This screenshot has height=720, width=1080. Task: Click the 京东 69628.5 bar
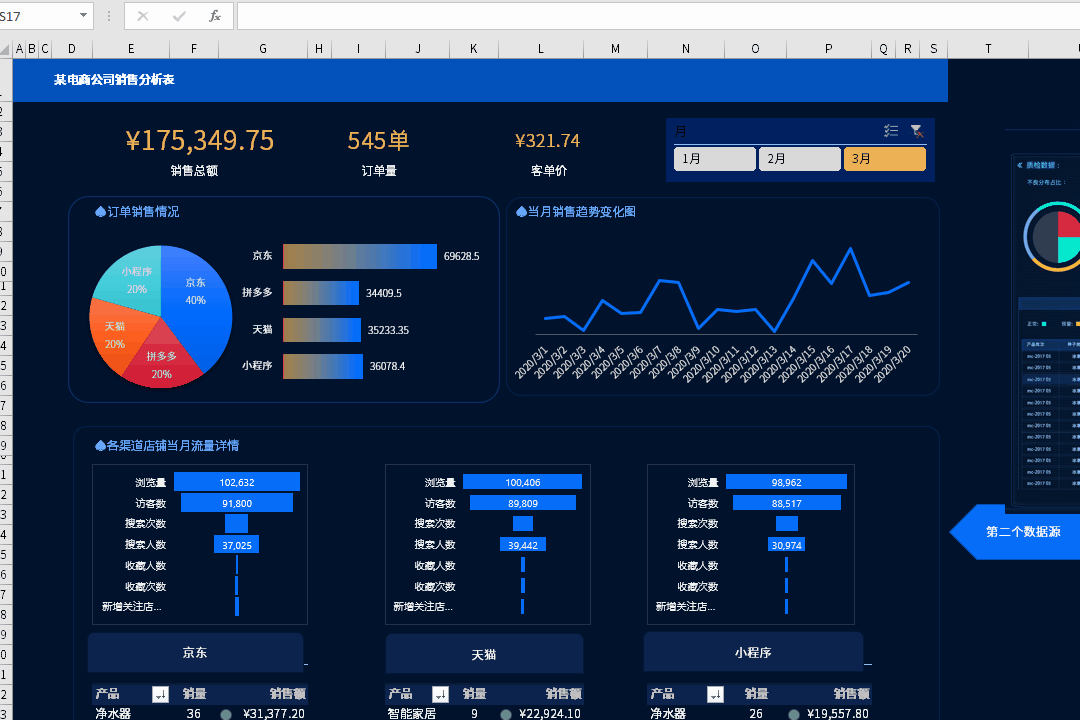pos(360,256)
